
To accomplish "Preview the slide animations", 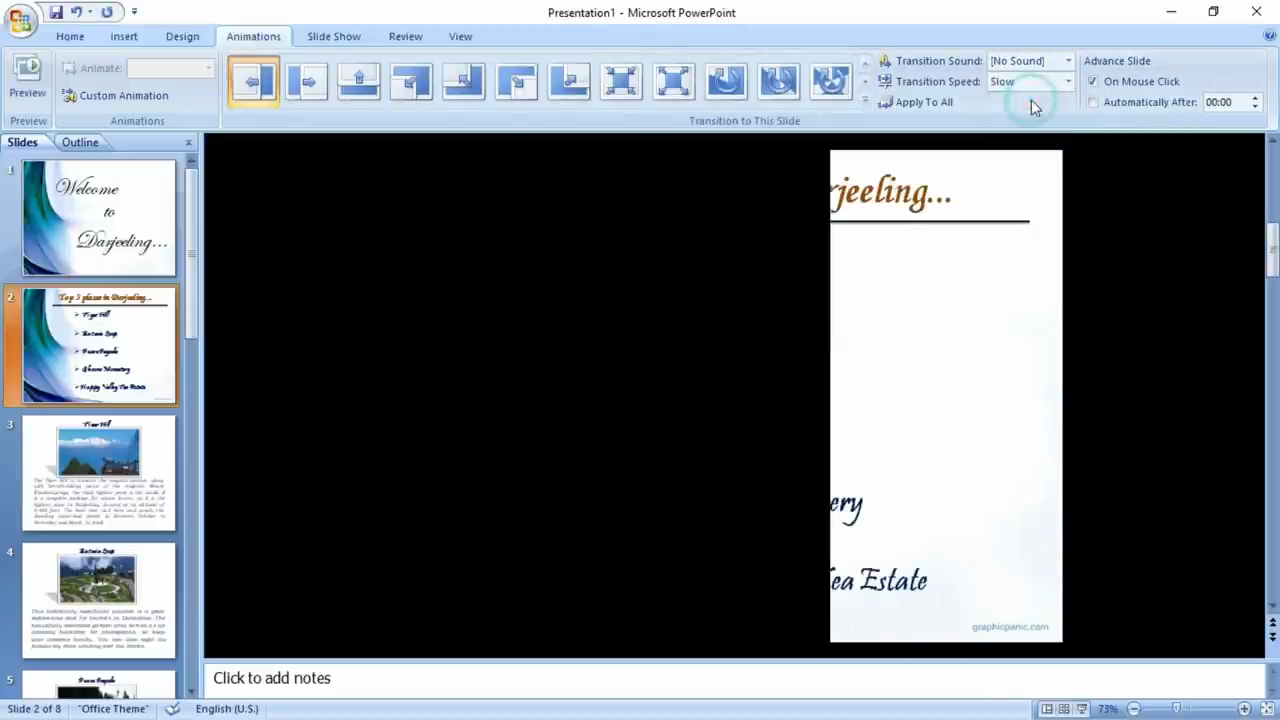I will [x=27, y=78].
